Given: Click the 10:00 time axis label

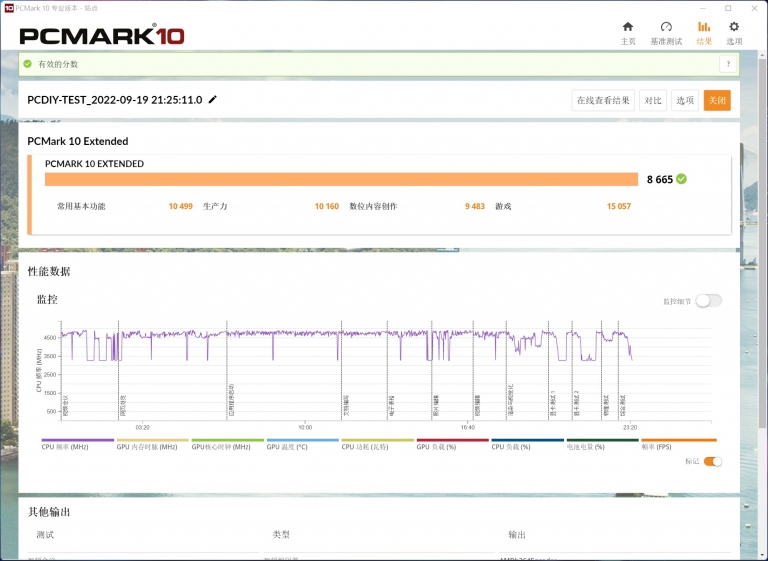Looking at the screenshot, I should 305,427.
